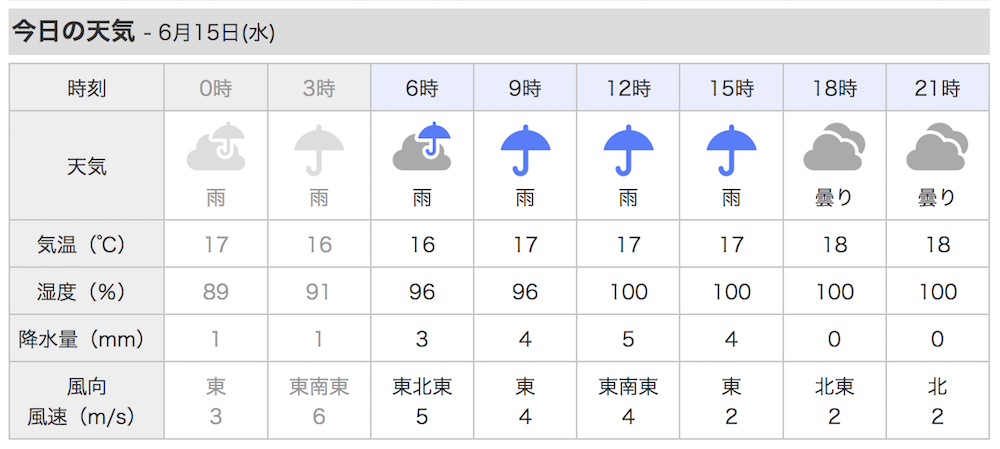Screen dimensions: 1000x449
Task: Select the 降水量（mm）row label
Action: click(x=87, y=339)
